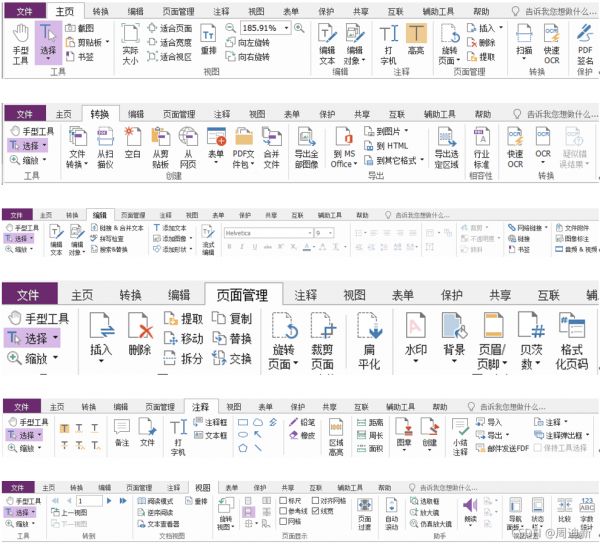Expand 到 MS Office dropdown in the 转换 ribbon

coord(355,164)
